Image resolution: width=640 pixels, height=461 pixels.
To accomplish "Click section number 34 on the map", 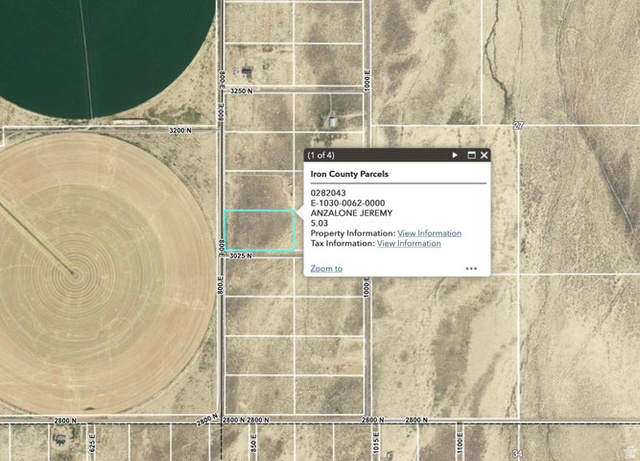I will [x=517, y=454].
